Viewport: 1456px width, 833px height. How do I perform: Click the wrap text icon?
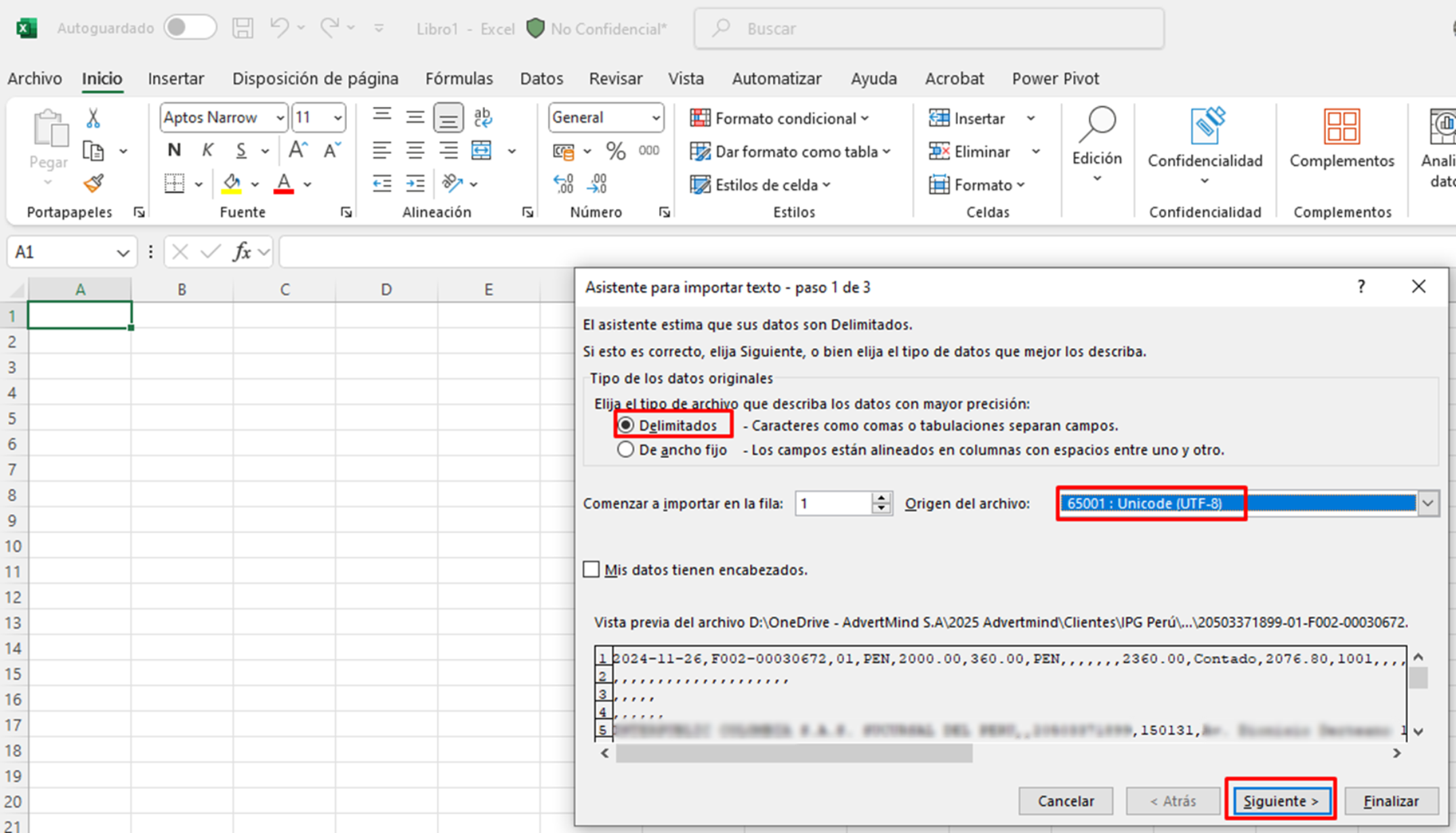tap(482, 118)
